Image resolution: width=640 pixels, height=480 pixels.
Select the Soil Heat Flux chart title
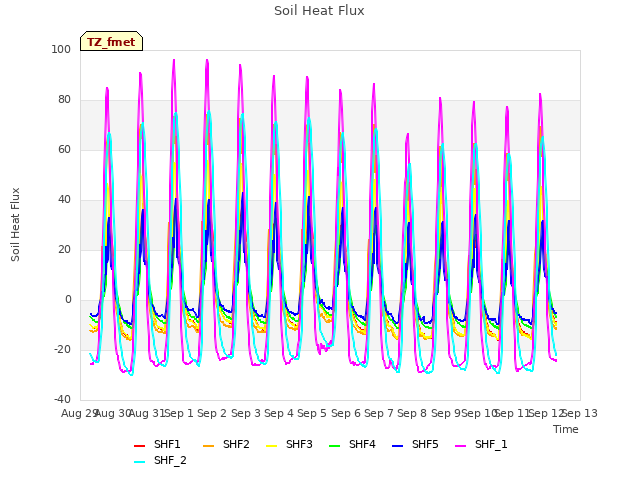(x=319, y=11)
